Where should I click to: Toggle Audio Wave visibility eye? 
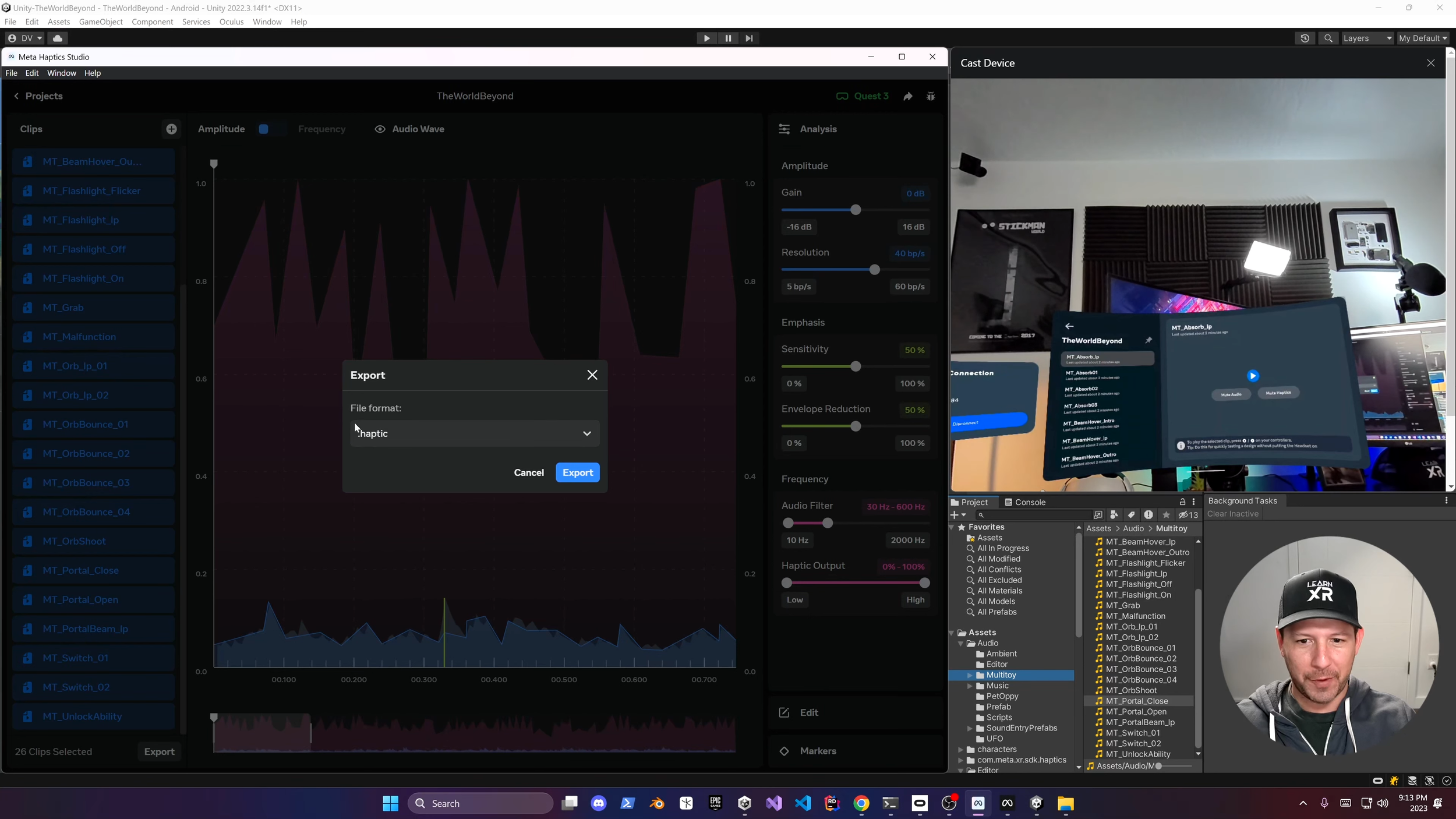(x=380, y=129)
